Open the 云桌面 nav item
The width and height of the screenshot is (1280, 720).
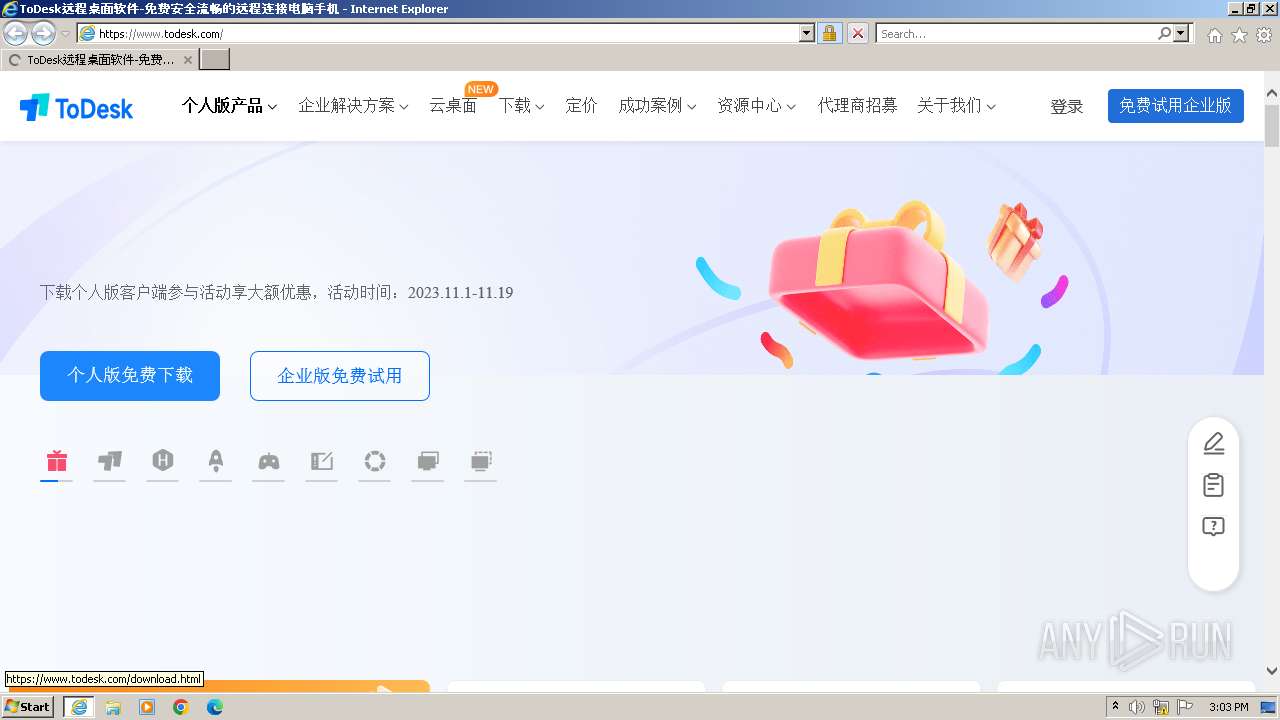pyautogui.click(x=453, y=106)
